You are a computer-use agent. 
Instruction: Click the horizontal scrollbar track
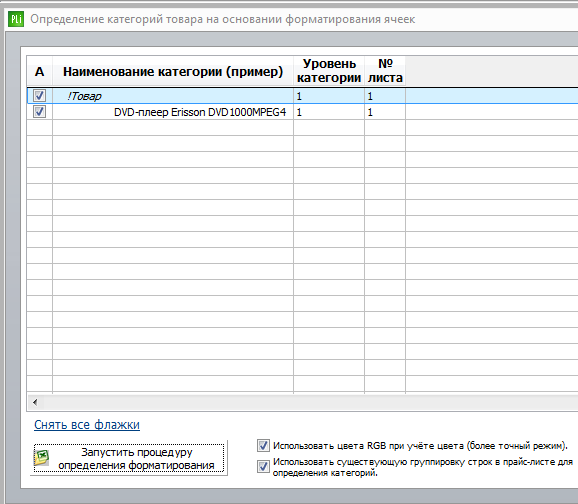click(310, 402)
